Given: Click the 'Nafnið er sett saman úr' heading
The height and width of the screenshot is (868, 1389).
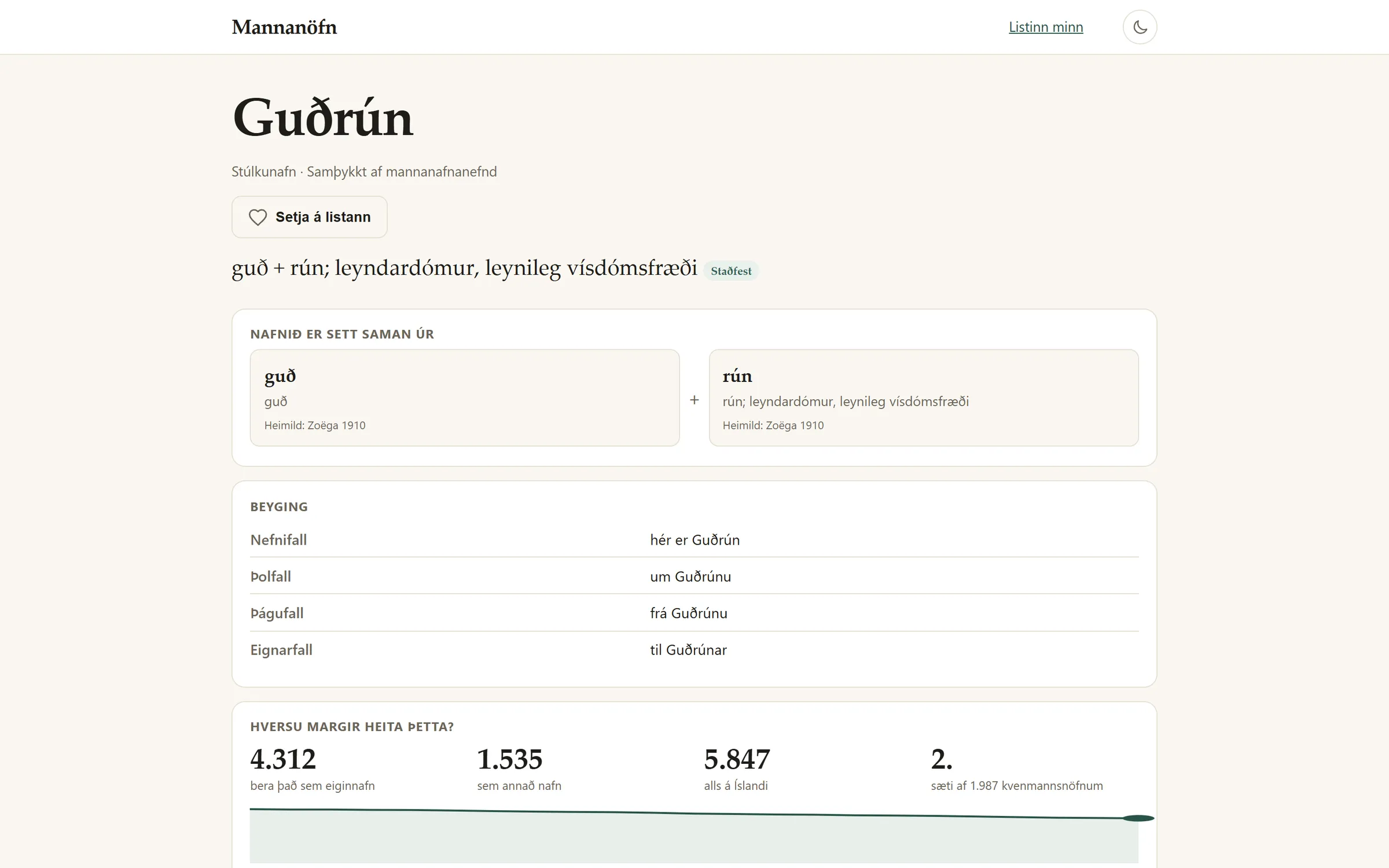Looking at the screenshot, I should point(342,334).
